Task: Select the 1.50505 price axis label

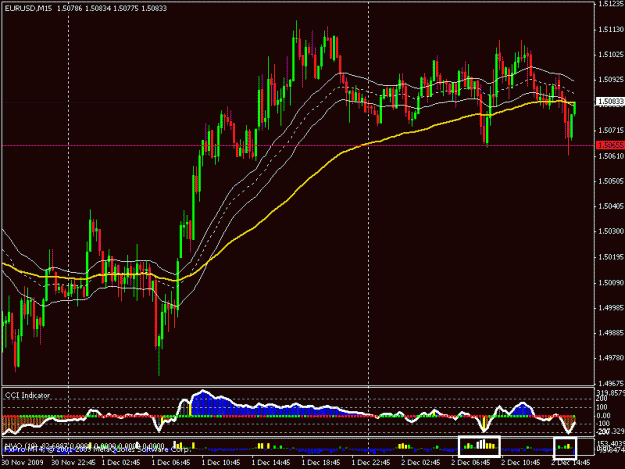Action: point(611,181)
